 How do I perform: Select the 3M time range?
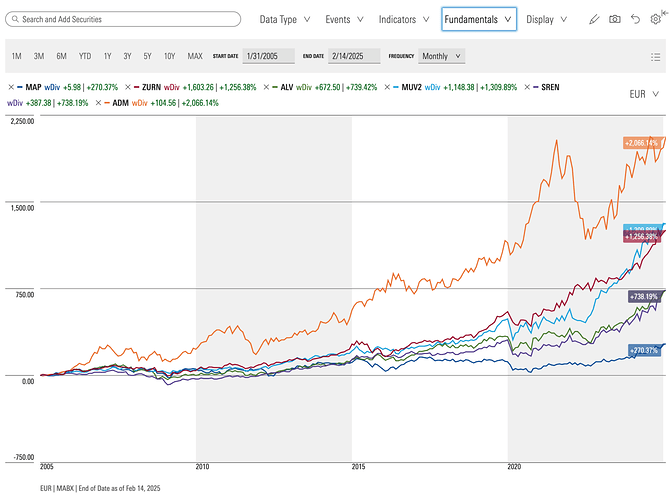pyautogui.click(x=39, y=56)
